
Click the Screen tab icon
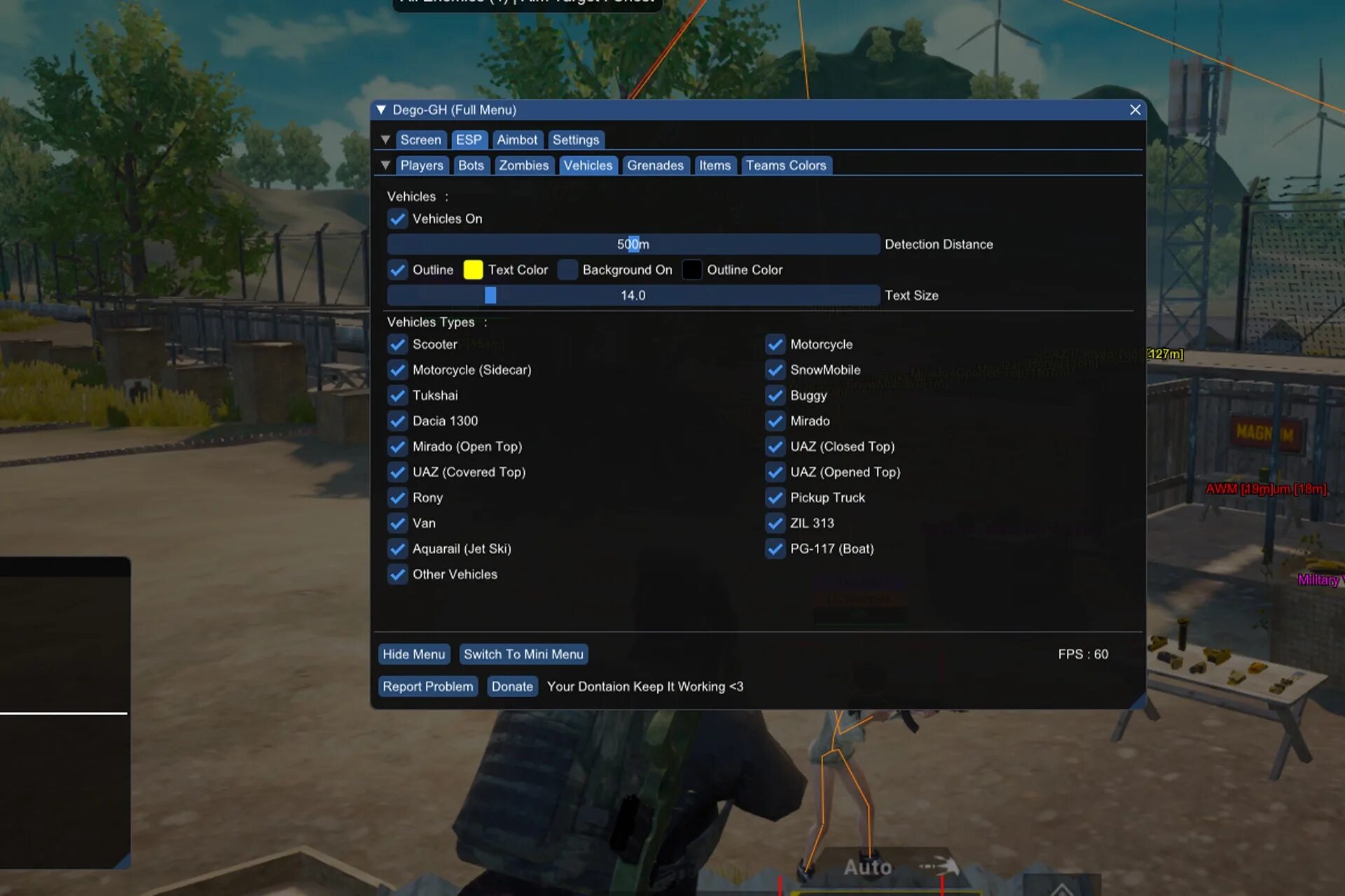pos(420,139)
